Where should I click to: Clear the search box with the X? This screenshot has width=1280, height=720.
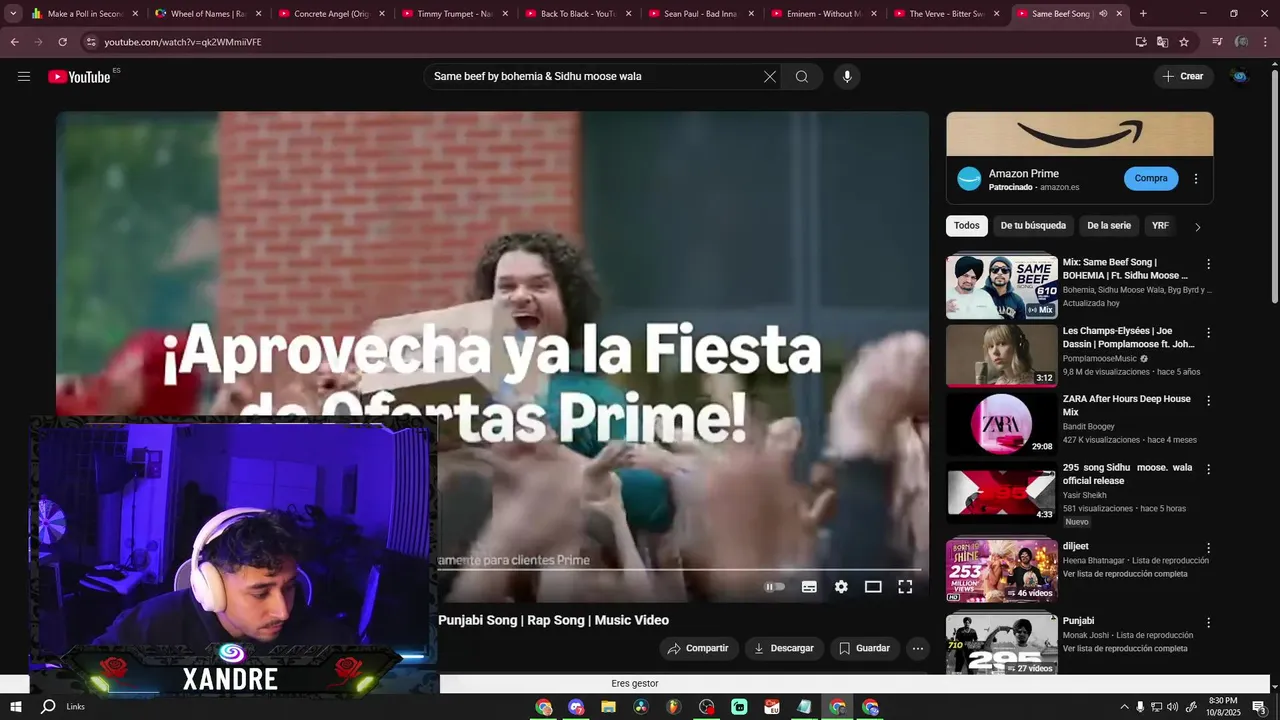[770, 77]
